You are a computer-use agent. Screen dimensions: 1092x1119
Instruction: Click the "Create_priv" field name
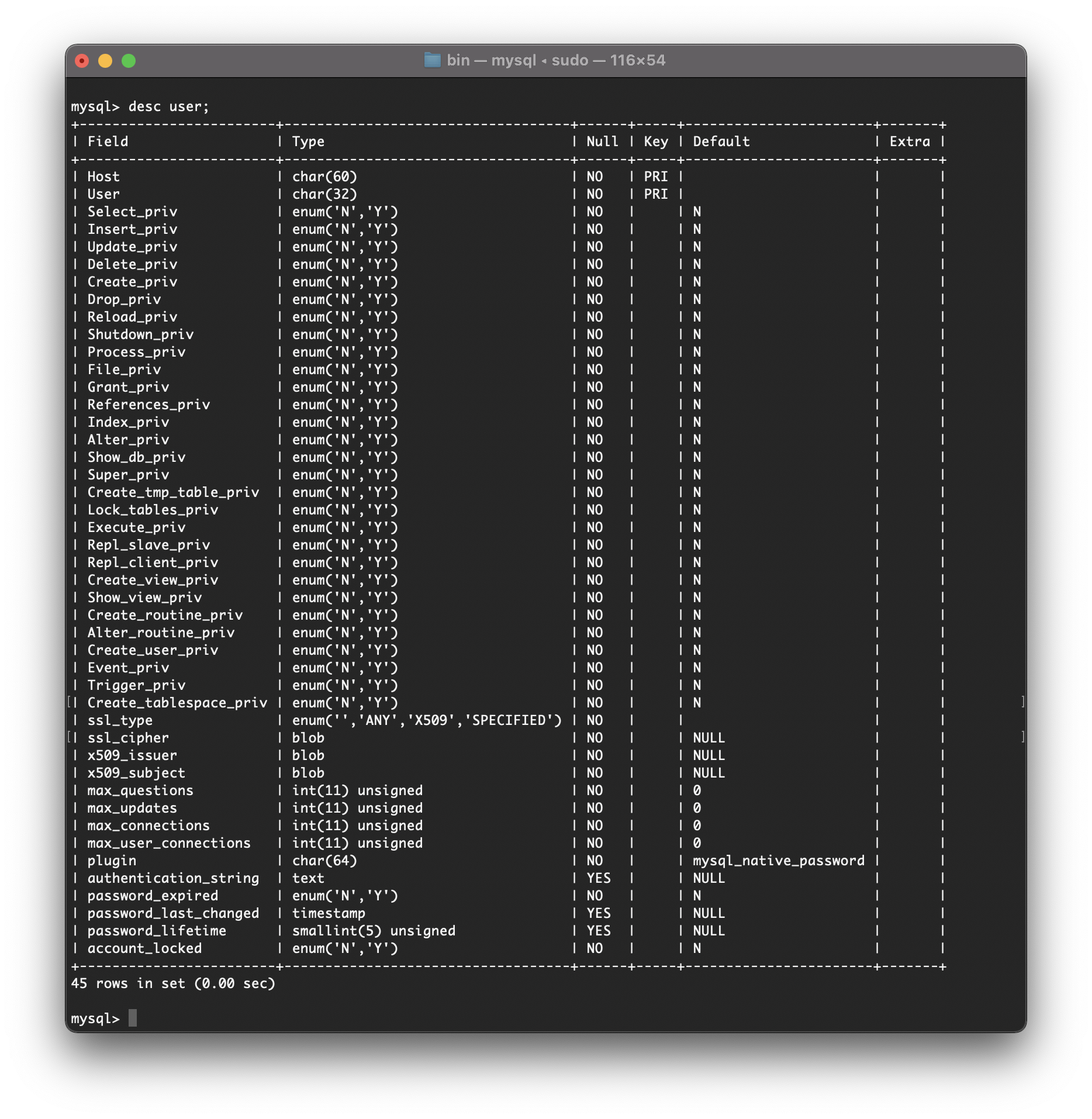tap(133, 282)
